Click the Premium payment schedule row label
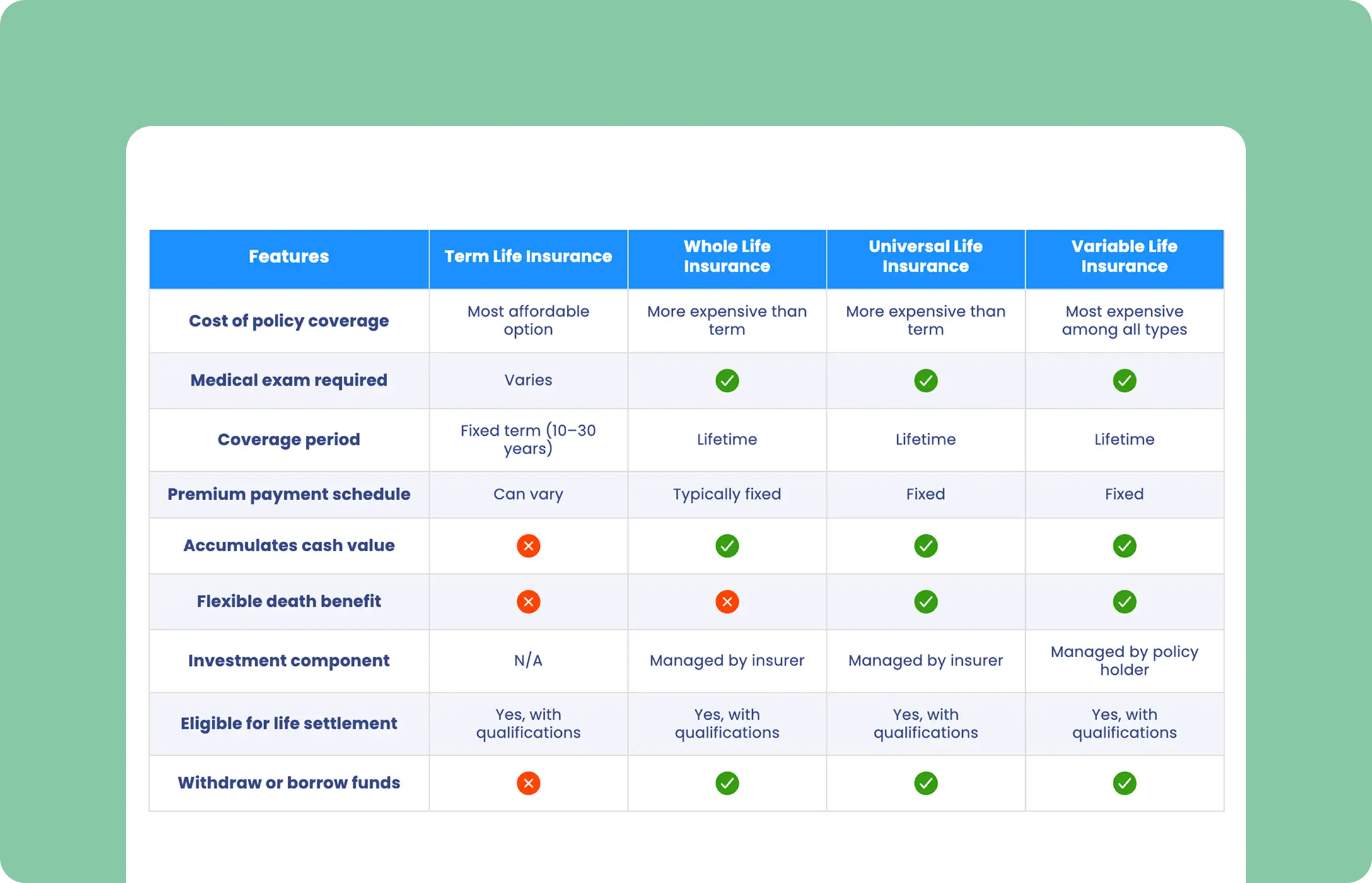 tap(289, 494)
